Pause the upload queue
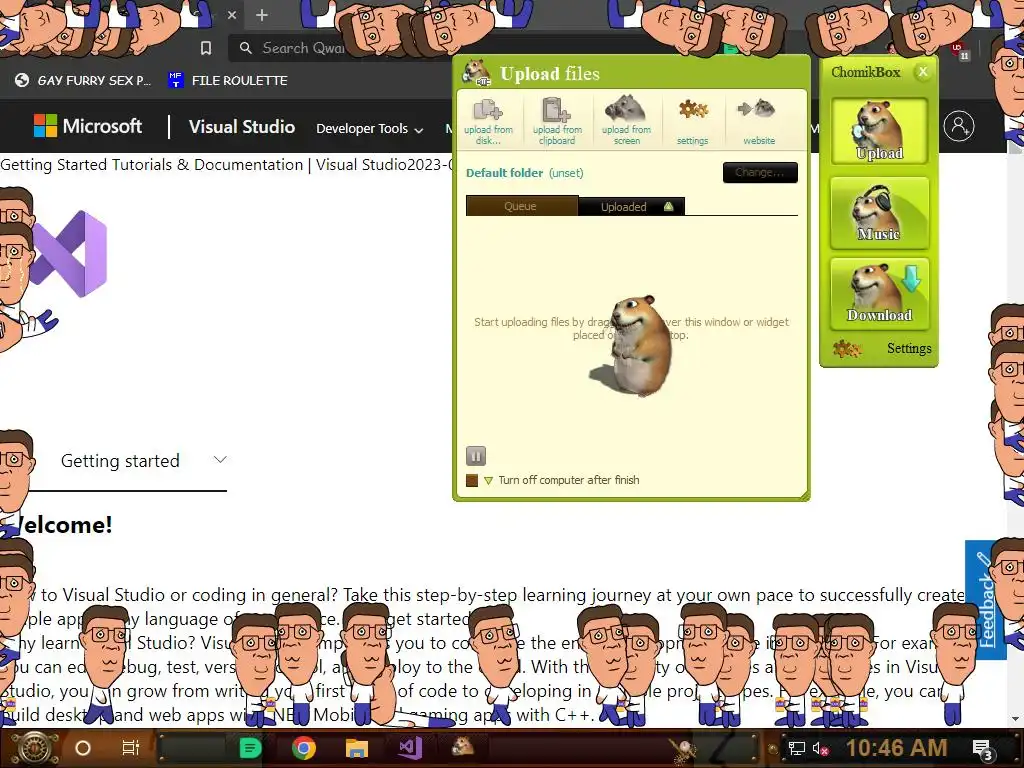Image resolution: width=1024 pixels, height=768 pixels. pyautogui.click(x=476, y=456)
